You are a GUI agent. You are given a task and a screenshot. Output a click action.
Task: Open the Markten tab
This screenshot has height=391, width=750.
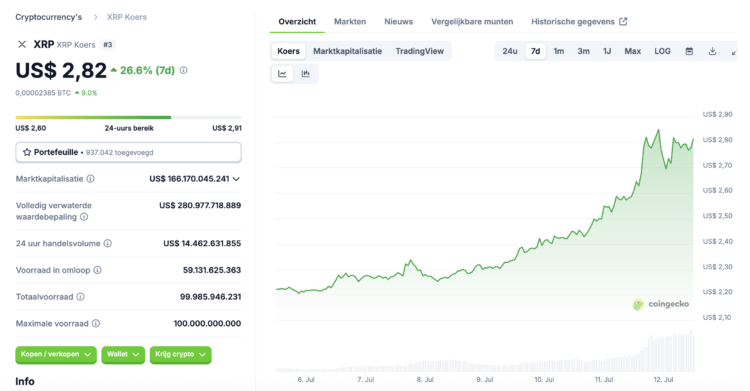[x=350, y=22]
